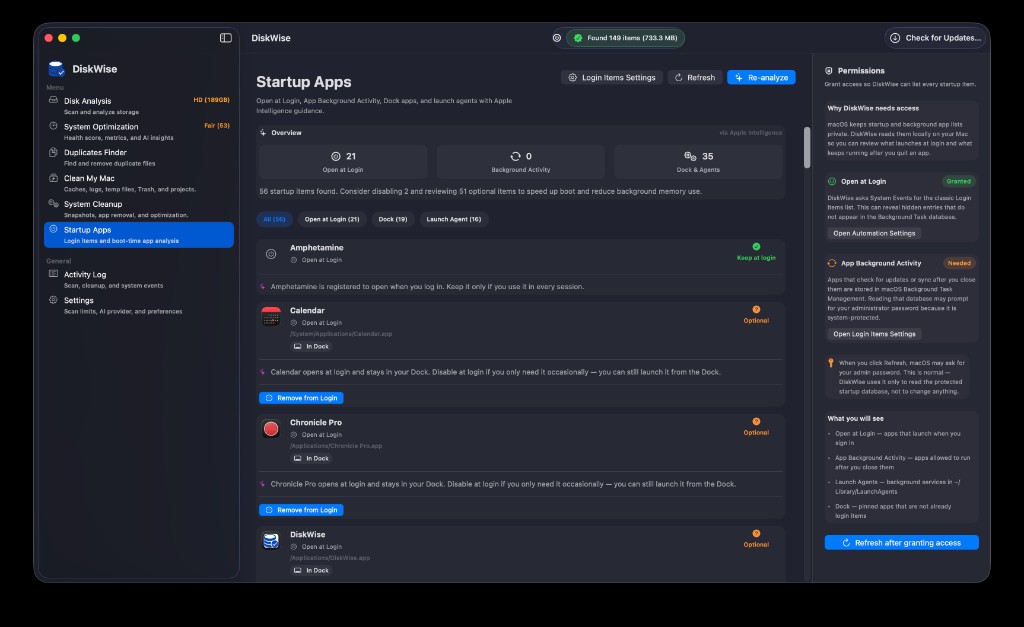The height and width of the screenshot is (627, 1024).
Task: Click the Background Activity 0 overview card
Action: coord(520,161)
